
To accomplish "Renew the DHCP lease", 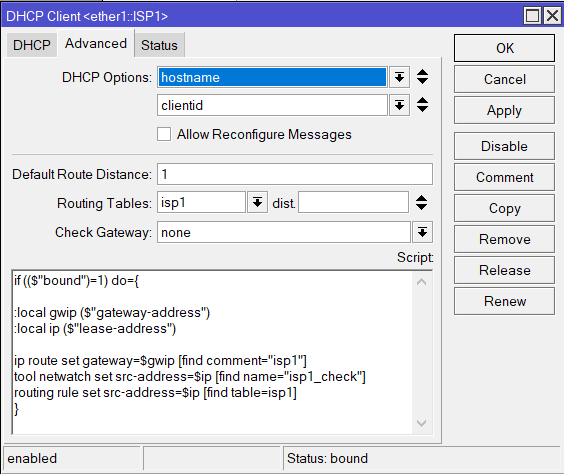I will point(504,301).
